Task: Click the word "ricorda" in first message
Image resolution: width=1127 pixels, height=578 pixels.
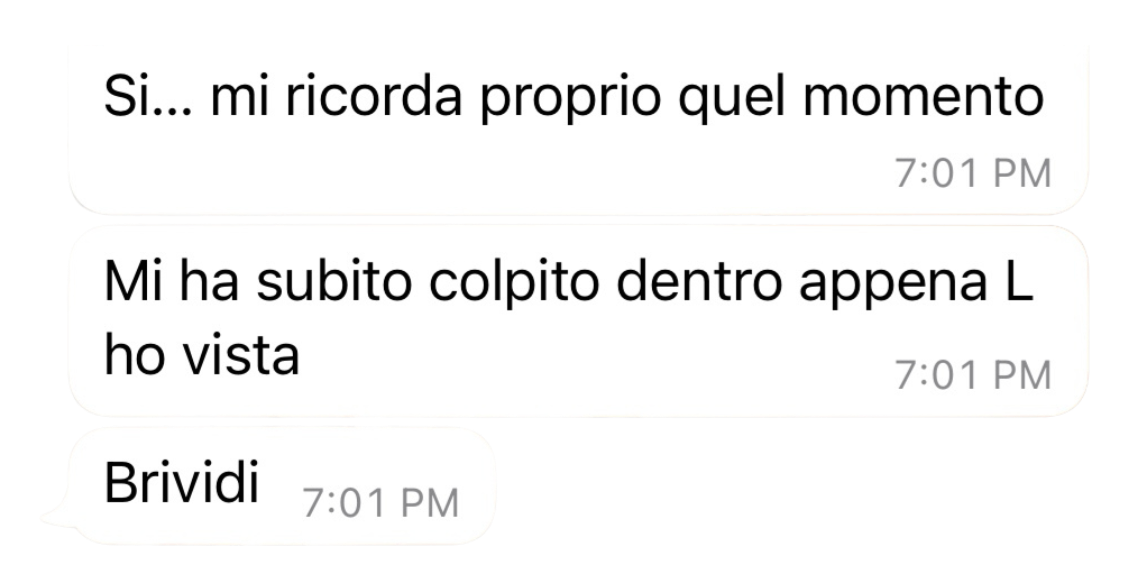Action: (x=374, y=96)
